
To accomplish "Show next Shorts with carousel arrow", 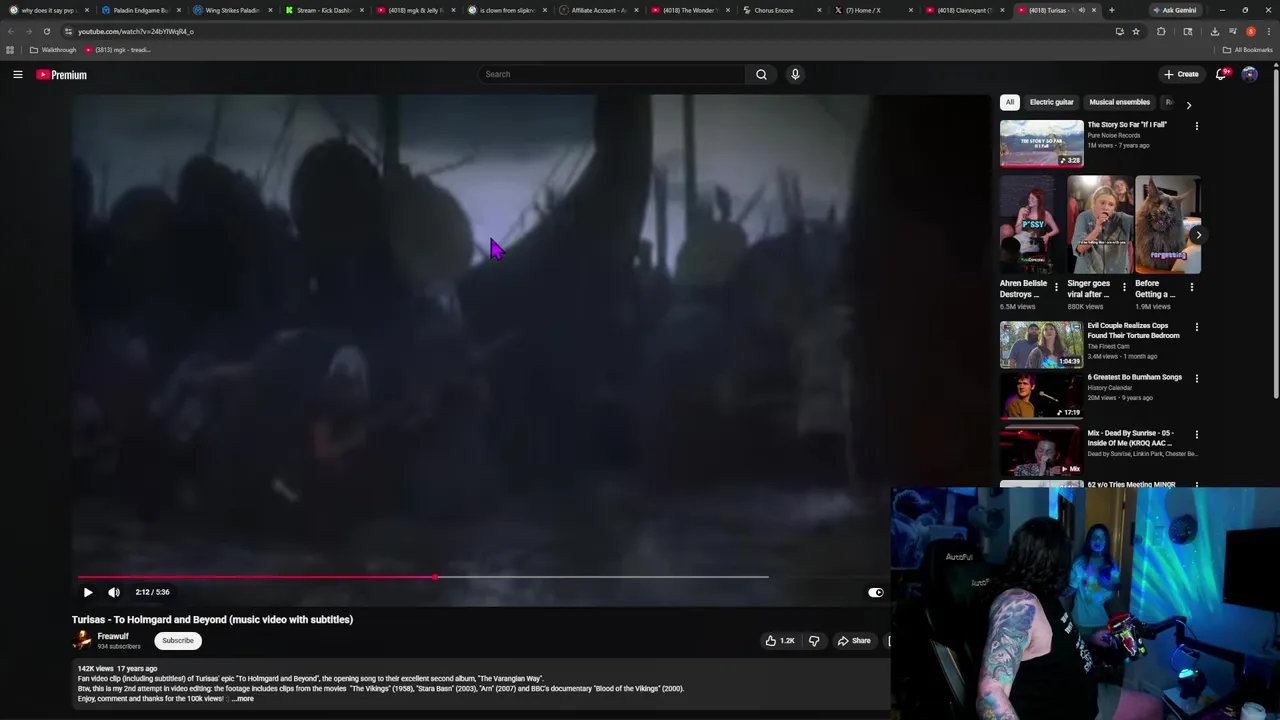I will click(x=1198, y=235).
